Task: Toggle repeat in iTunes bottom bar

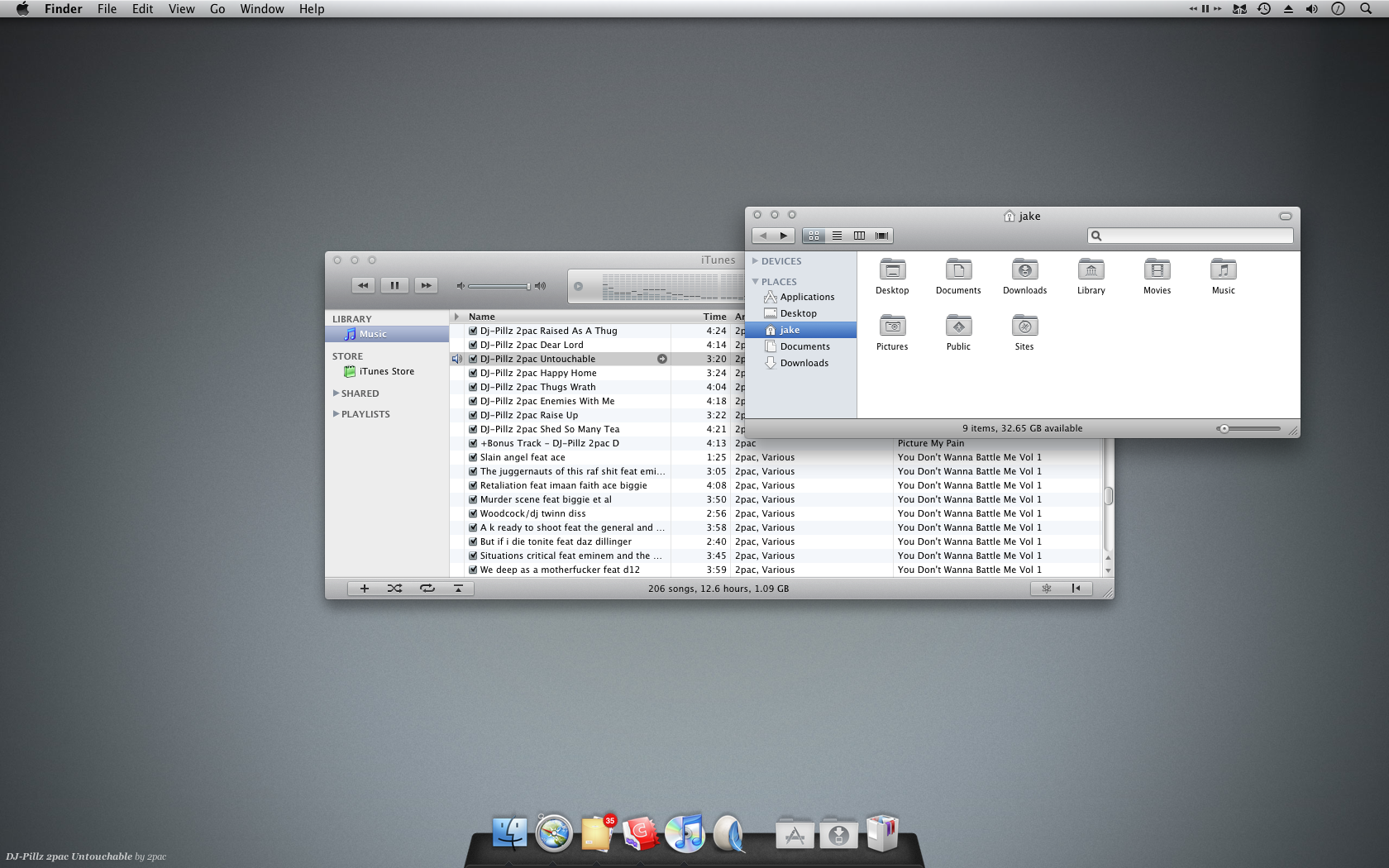Action: [427, 589]
